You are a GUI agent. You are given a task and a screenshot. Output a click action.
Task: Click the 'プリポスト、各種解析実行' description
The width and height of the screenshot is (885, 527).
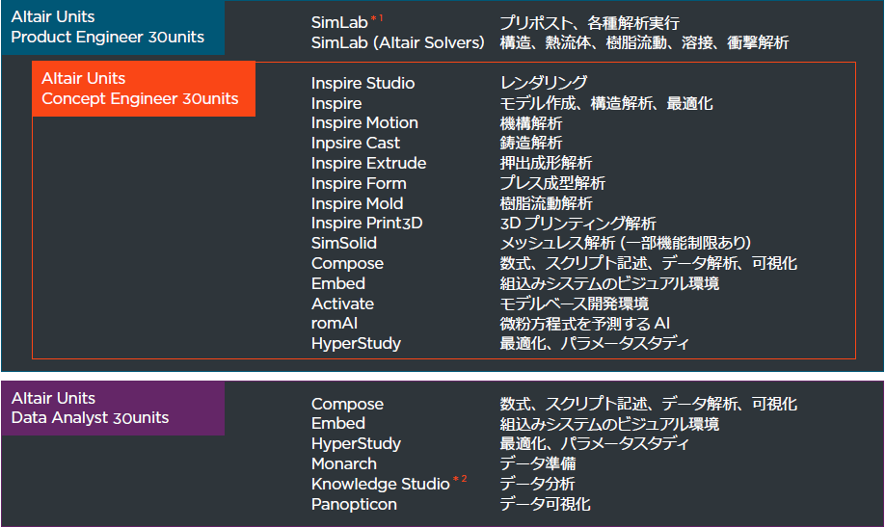589,23
